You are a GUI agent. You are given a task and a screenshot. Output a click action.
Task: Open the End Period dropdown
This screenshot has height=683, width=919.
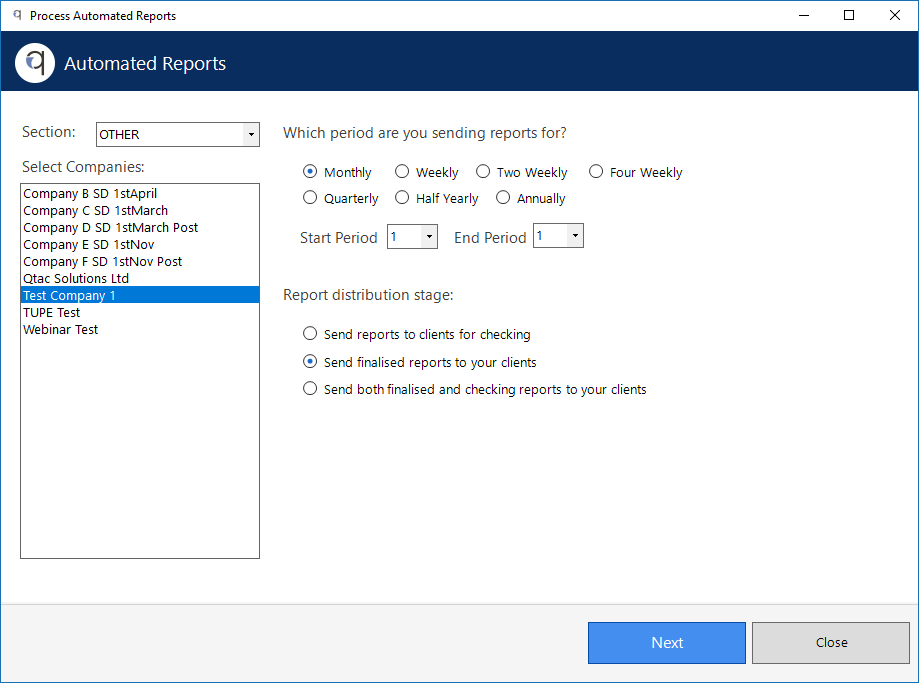tap(558, 236)
